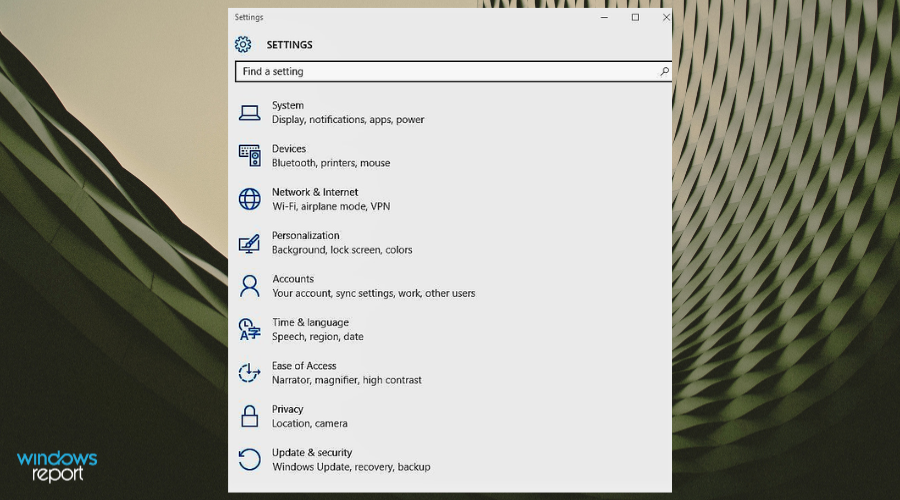Click the Time & language clock icon

[x=249, y=330]
